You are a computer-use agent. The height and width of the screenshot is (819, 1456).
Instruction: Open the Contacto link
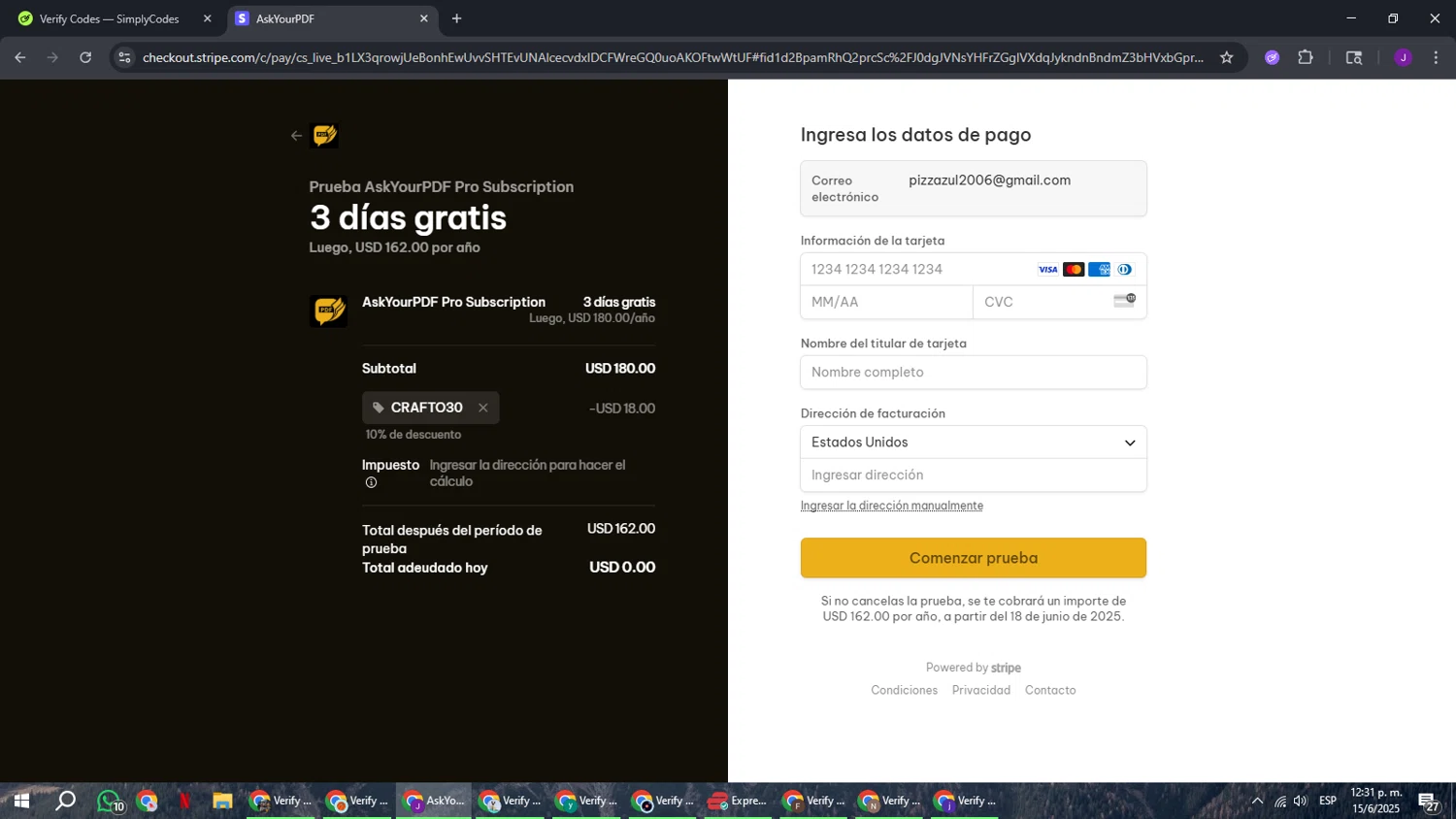click(1050, 690)
